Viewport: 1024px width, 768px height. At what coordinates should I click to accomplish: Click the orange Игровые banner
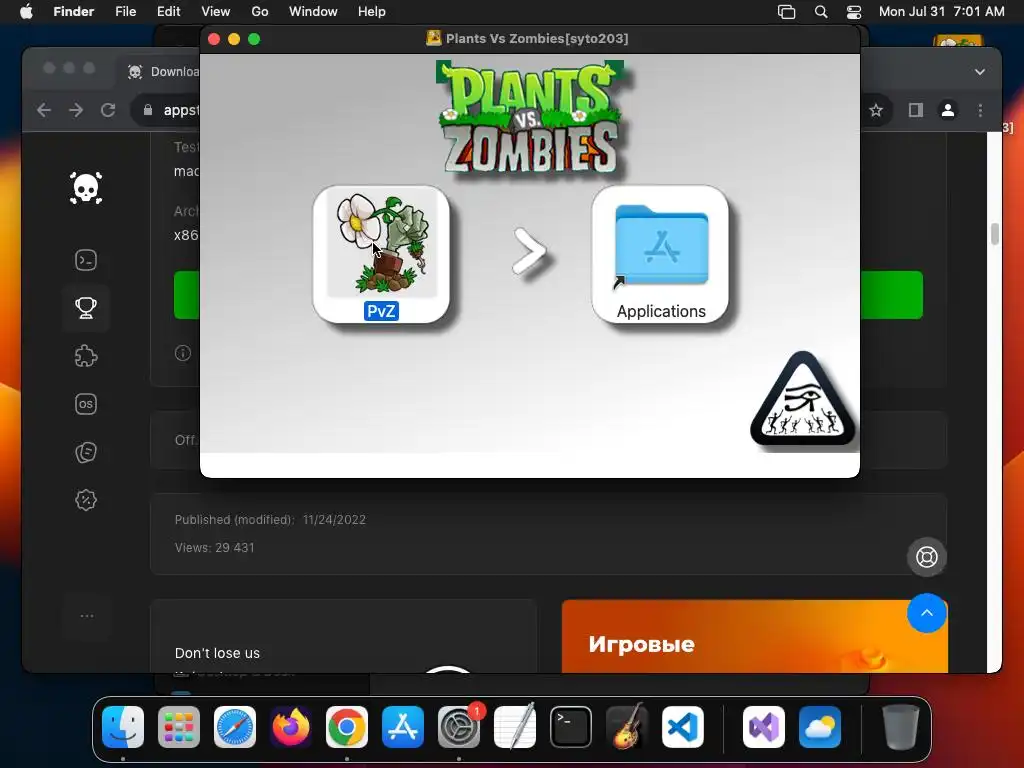coord(754,637)
